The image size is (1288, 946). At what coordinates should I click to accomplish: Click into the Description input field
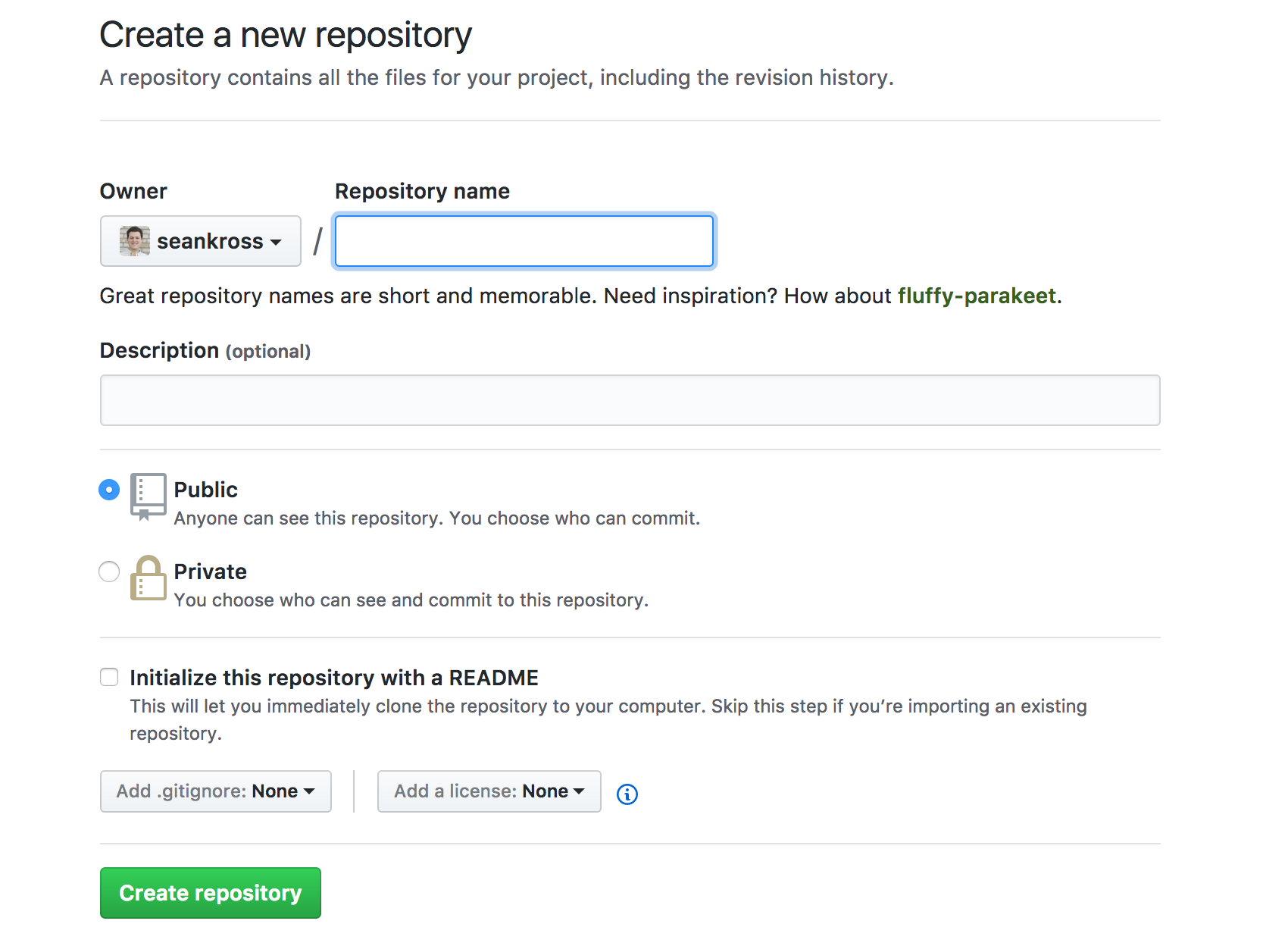click(x=630, y=400)
